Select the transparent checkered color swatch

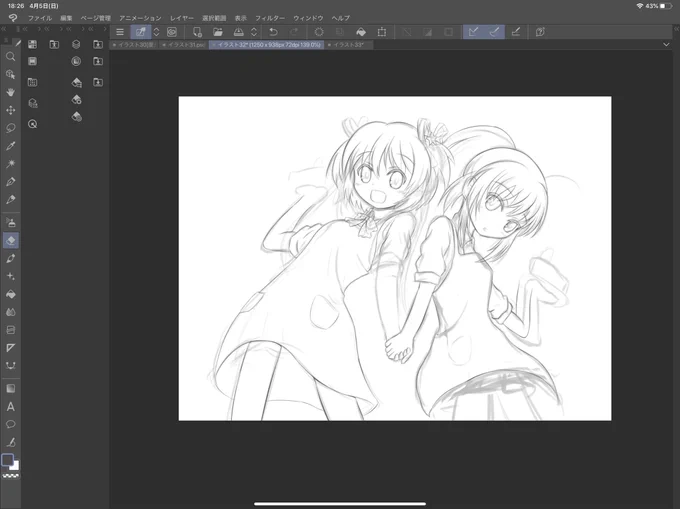point(10,476)
